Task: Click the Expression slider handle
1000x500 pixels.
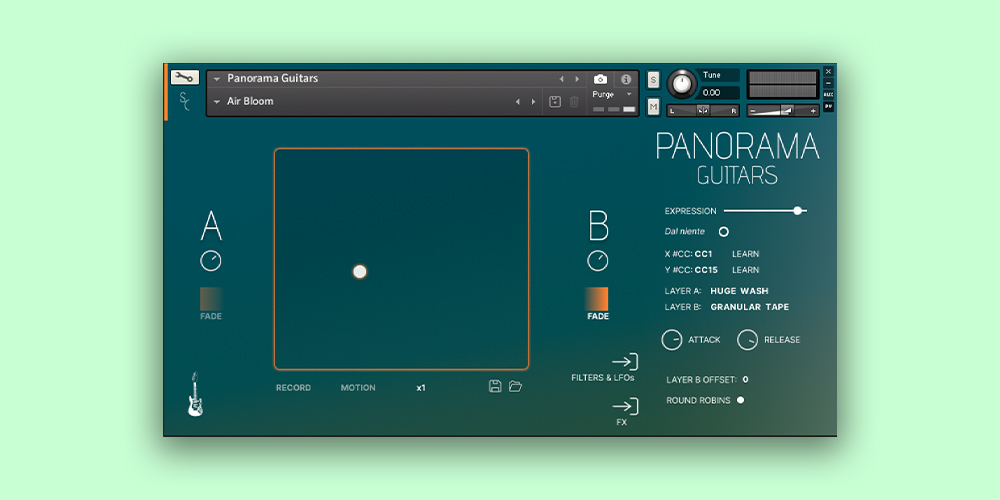Action: click(x=797, y=211)
